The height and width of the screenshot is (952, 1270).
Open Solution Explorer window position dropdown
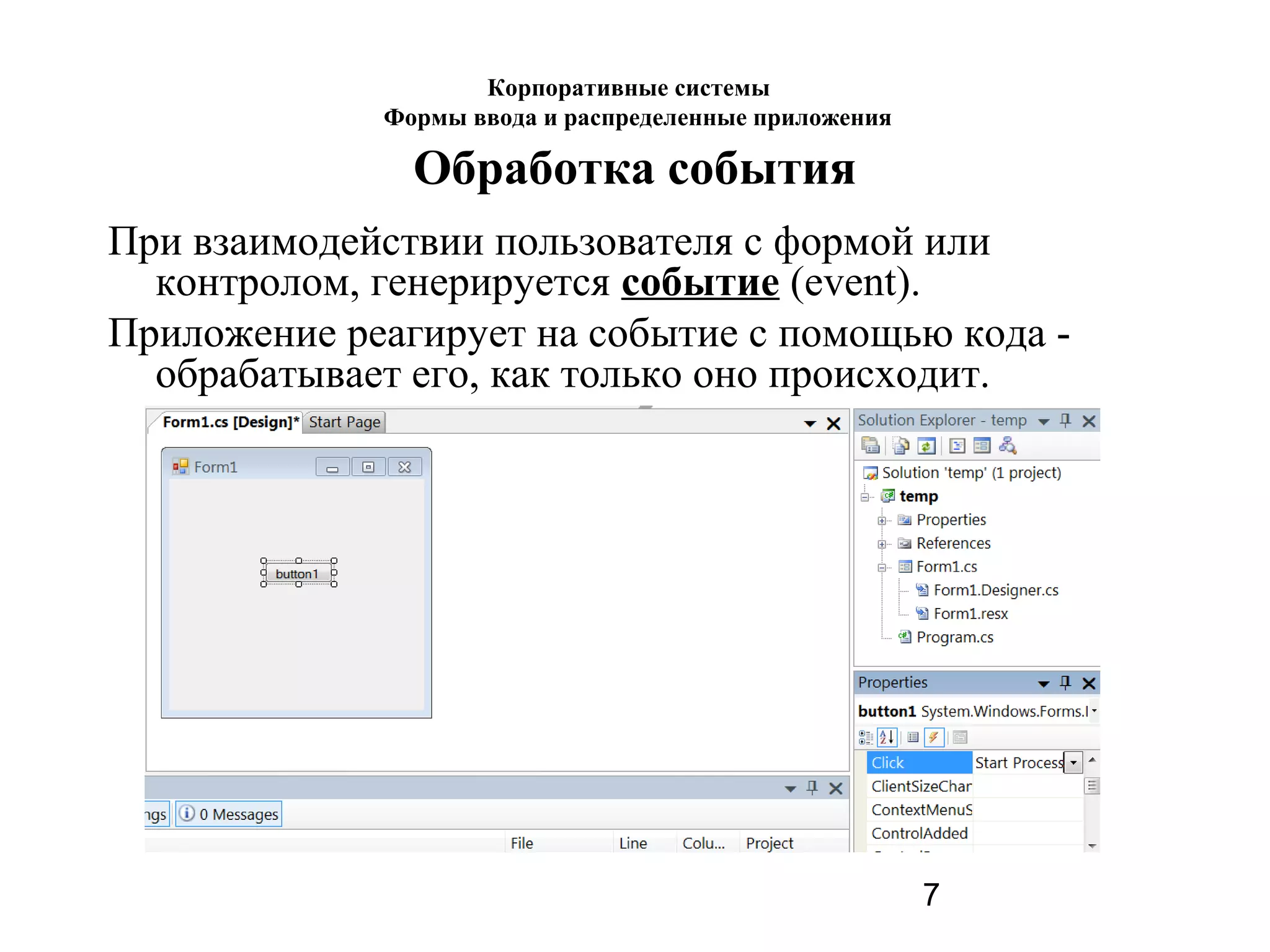(x=1044, y=421)
